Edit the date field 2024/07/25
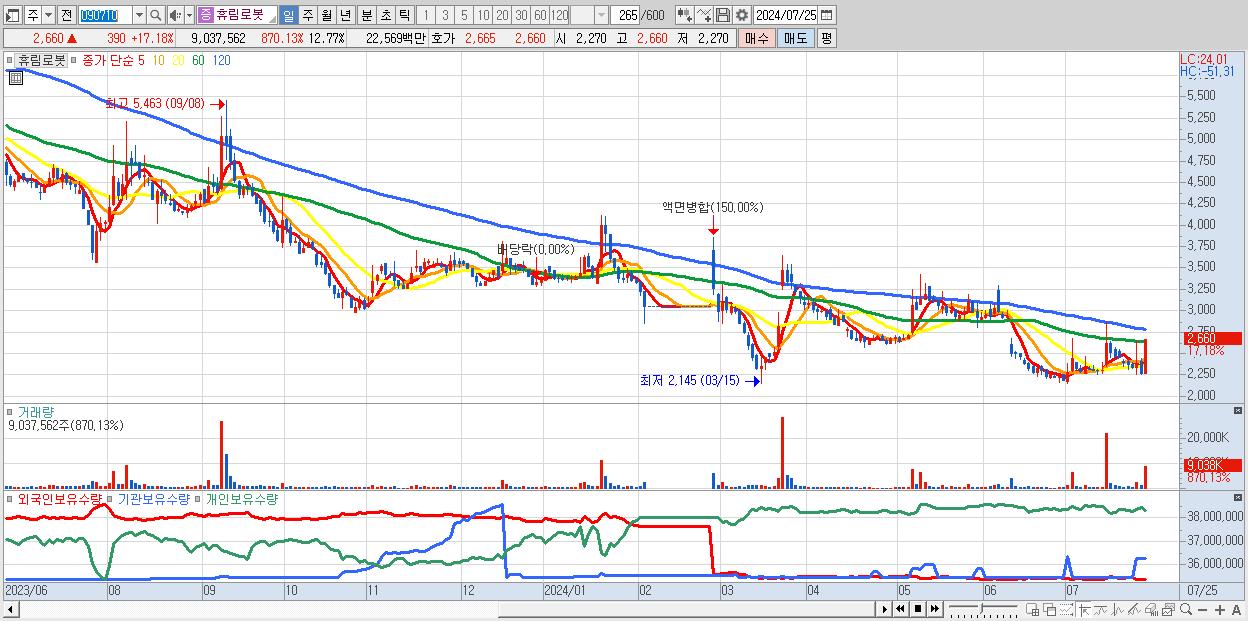The image size is (1248, 621). 786,15
